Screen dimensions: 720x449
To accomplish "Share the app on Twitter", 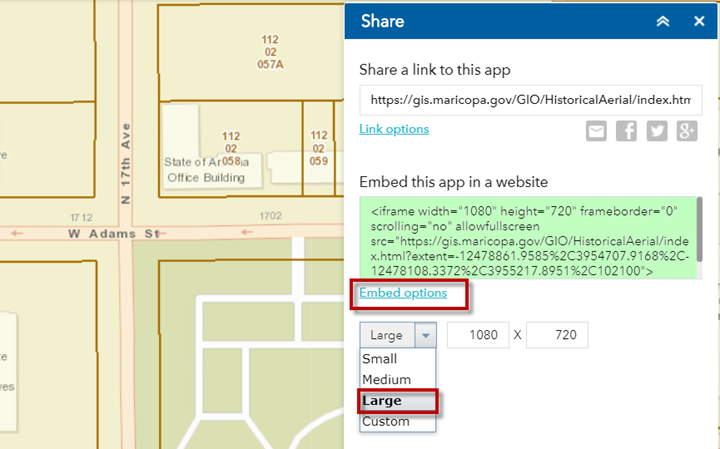I will pyautogui.click(x=657, y=131).
